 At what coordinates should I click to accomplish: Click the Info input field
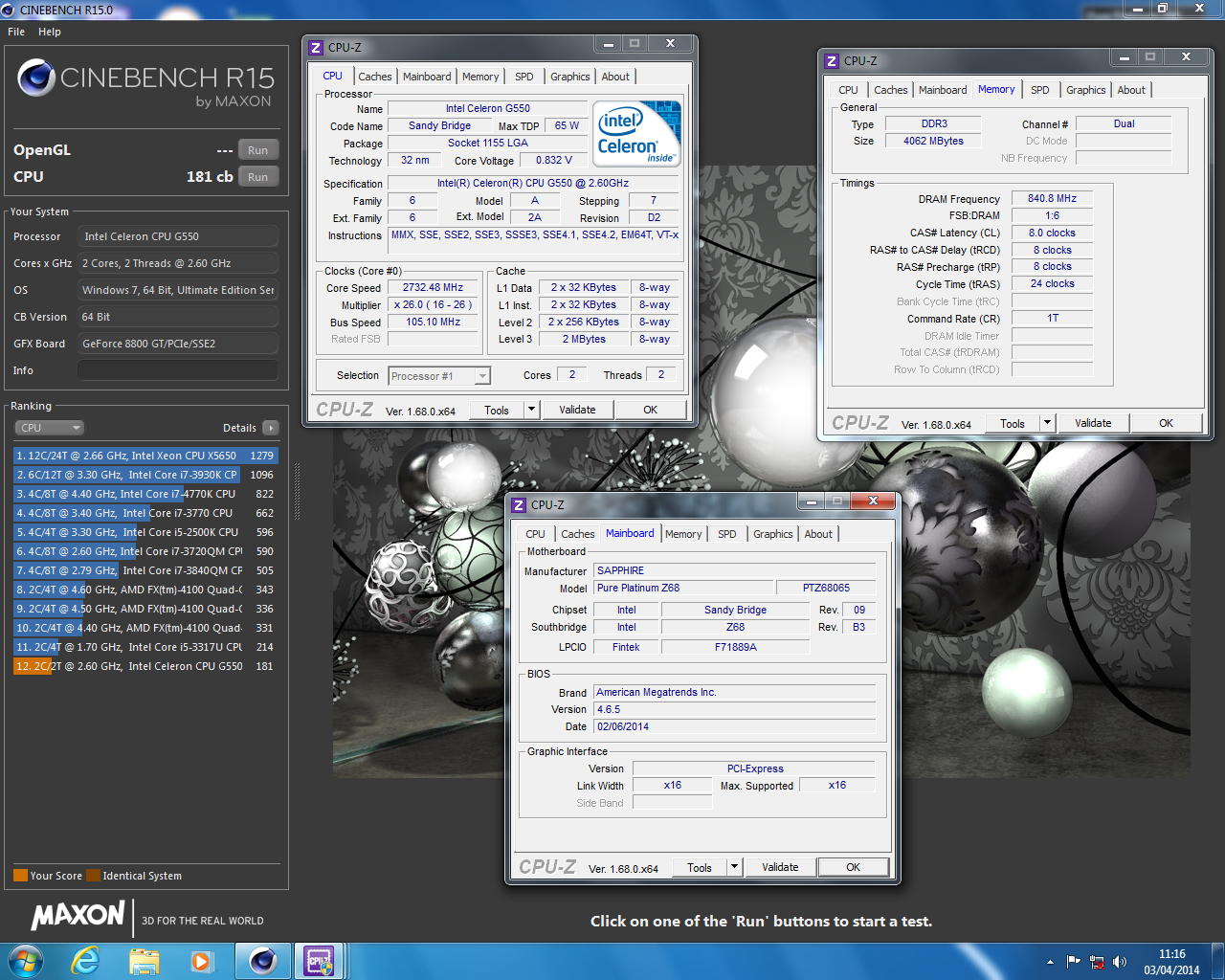pos(178,370)
